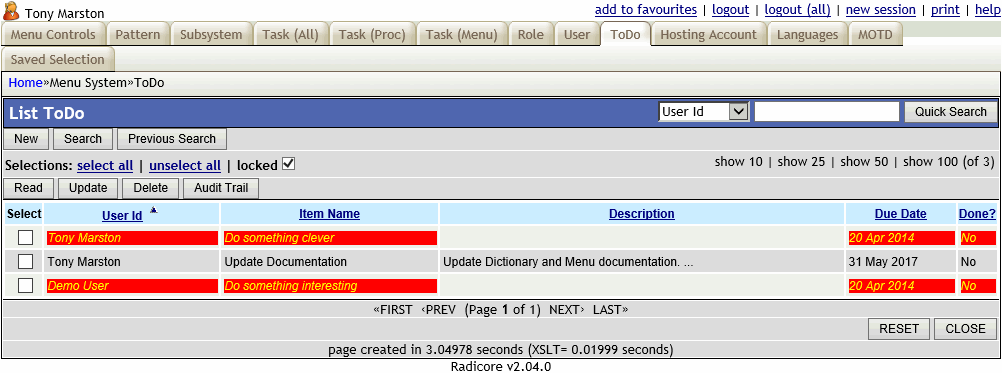Viewport: 1002px width, 373px height.
Task: Sort by the Due Date column header
Action: coord(900,214)
